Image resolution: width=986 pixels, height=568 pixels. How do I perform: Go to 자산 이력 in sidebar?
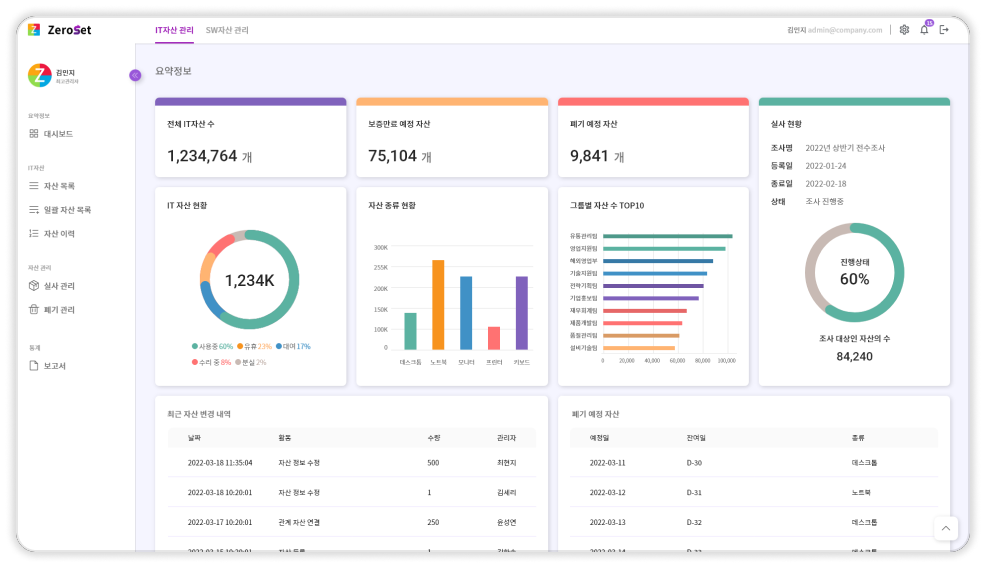click(x=59, y=234)
